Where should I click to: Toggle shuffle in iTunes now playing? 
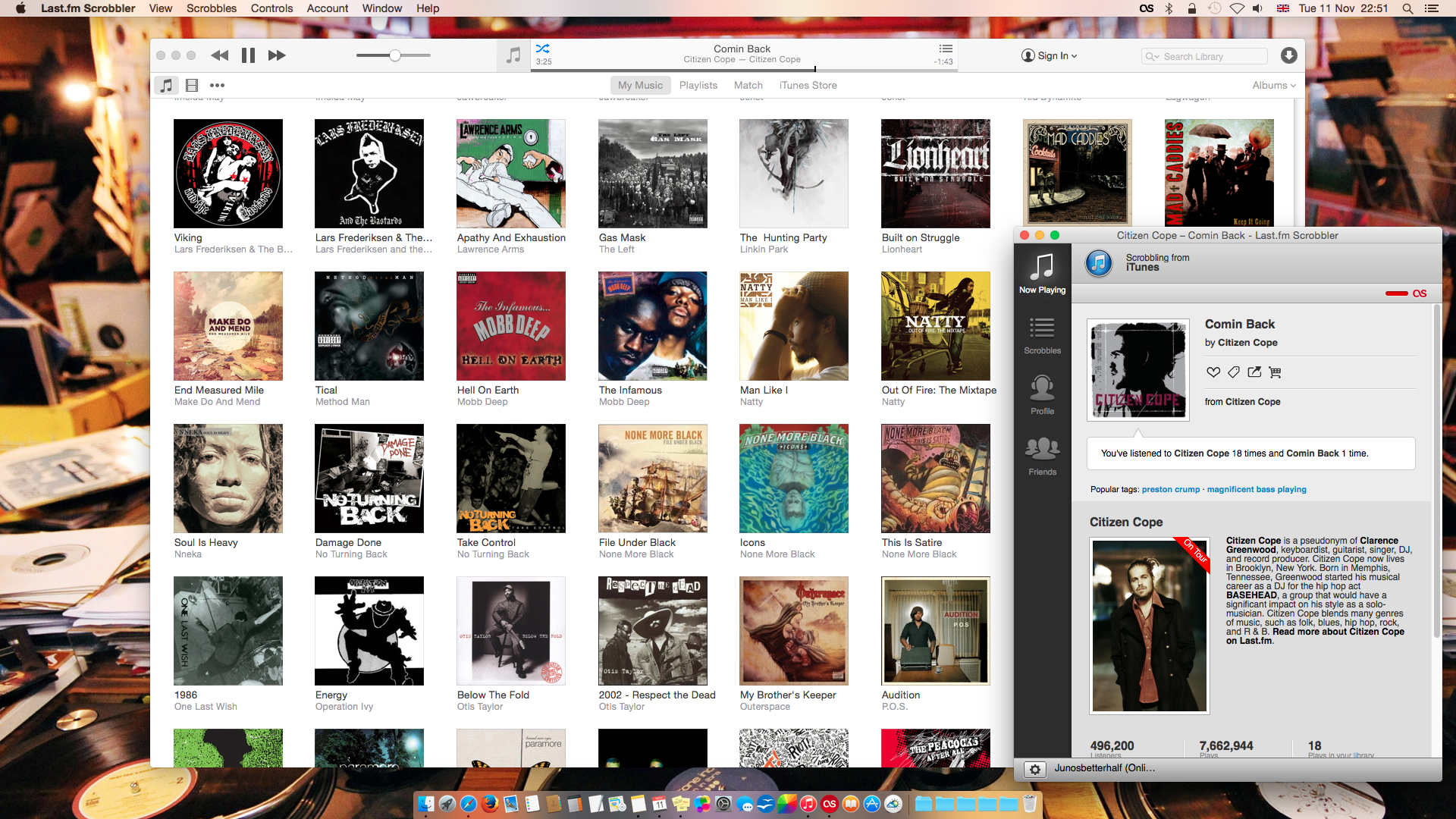pos(542,49)
